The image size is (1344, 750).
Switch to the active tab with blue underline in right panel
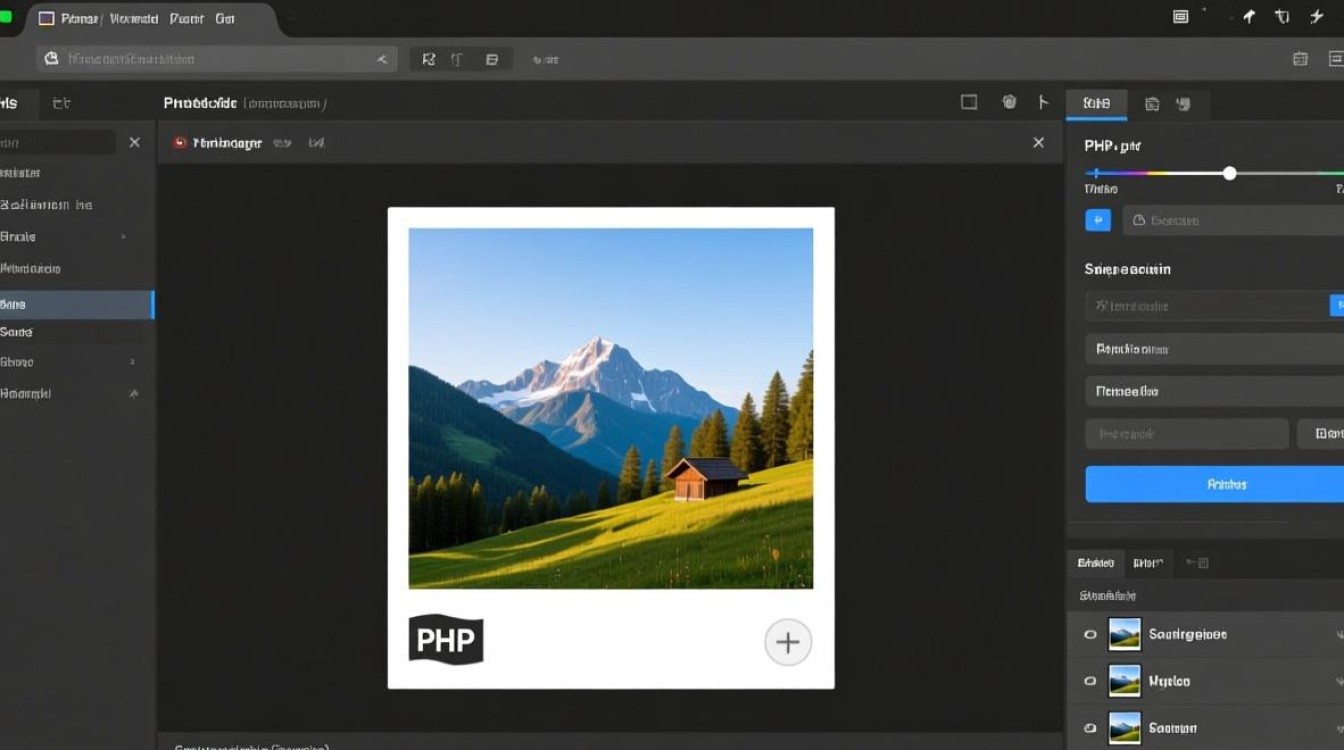[1096, 103]
